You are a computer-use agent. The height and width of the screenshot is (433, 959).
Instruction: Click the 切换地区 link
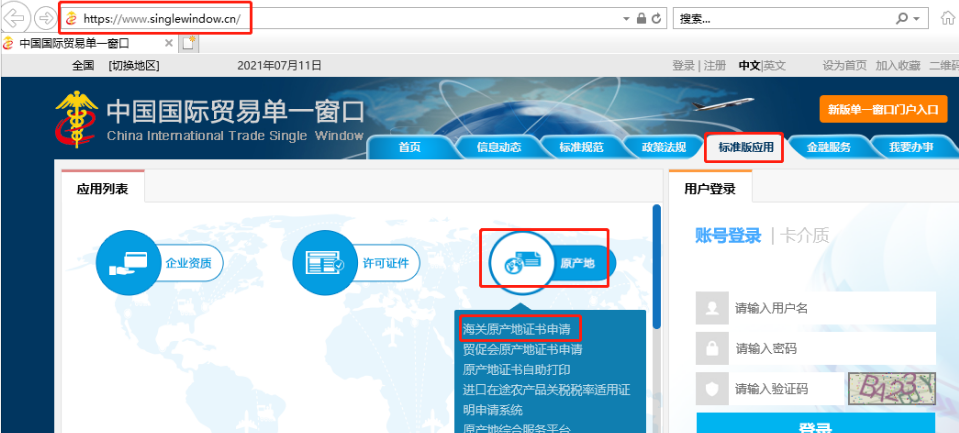coord(134,65)
